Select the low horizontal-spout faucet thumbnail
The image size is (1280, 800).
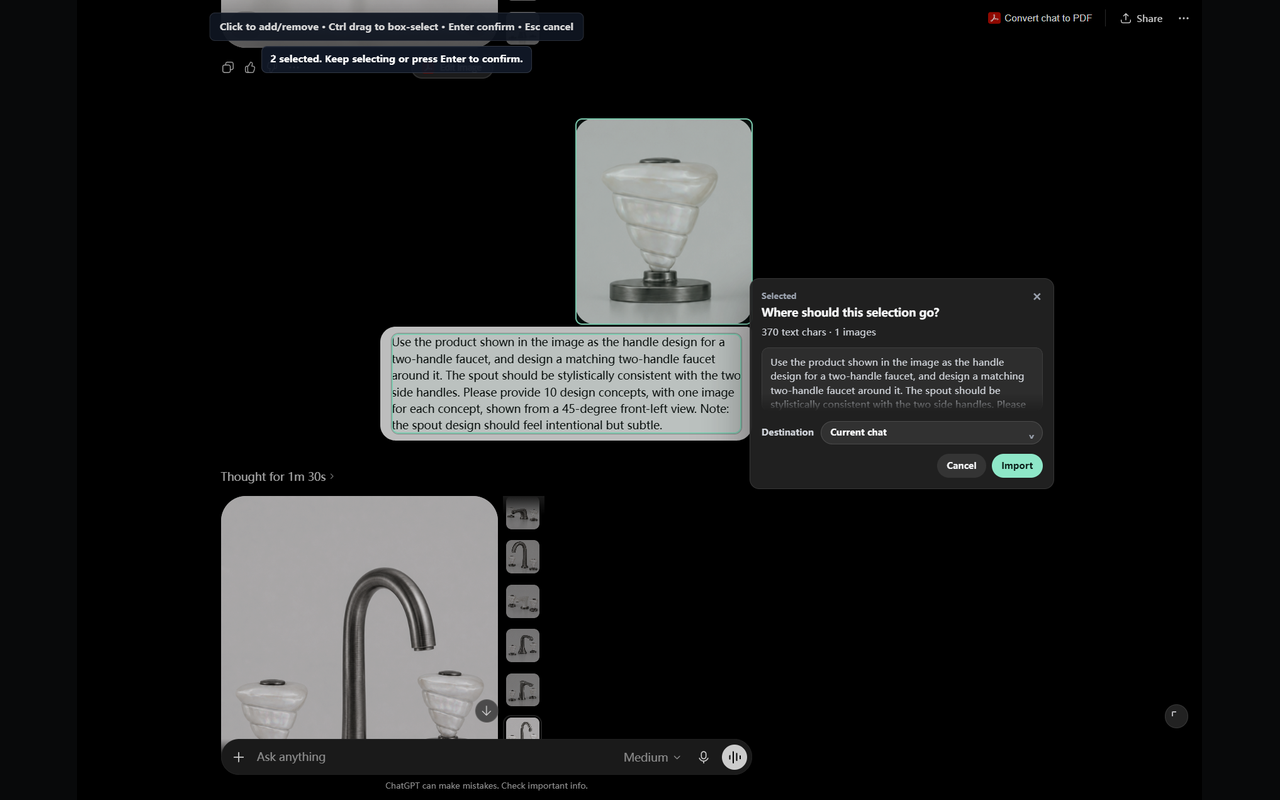[522, 513]
